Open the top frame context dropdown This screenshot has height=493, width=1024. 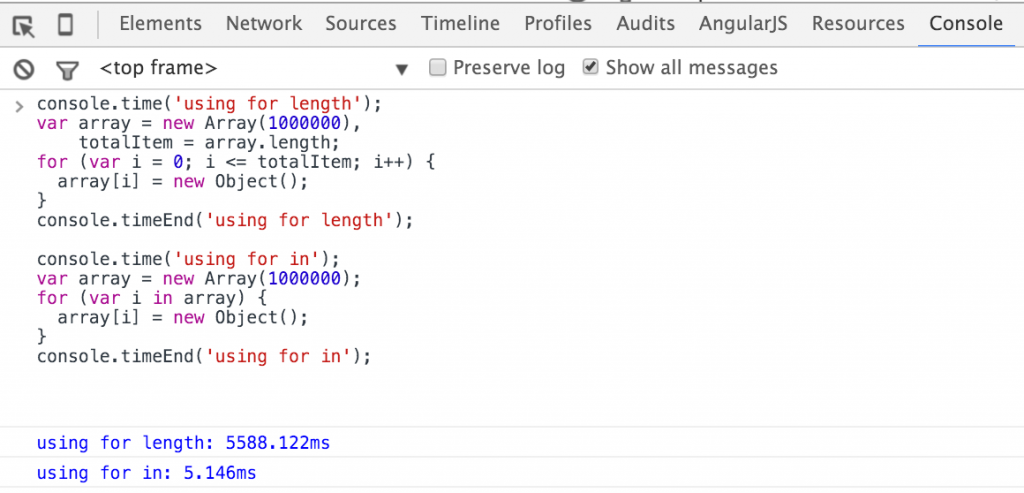point(255,69)
